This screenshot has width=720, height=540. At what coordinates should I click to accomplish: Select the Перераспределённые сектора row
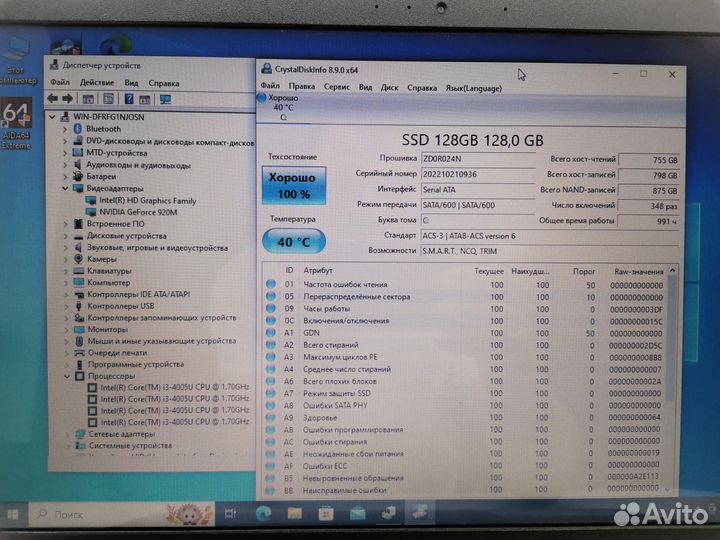click(x=465, y=297)
